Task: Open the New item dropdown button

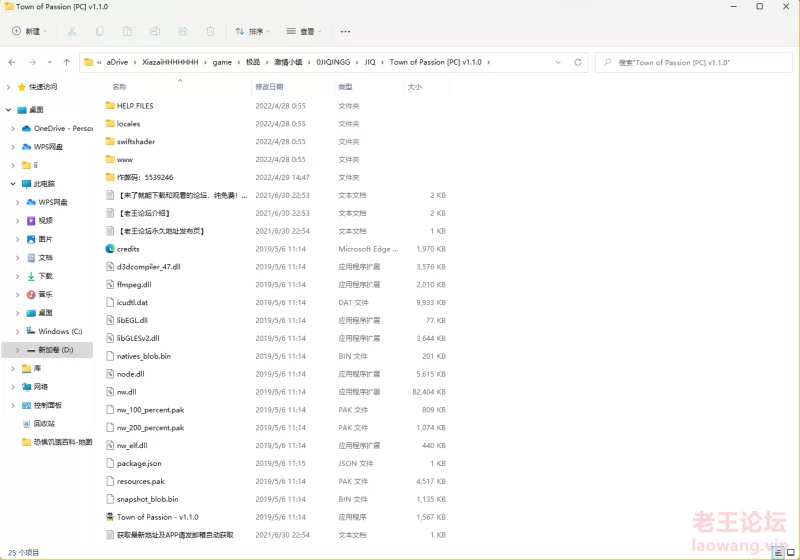Action: (29, 32)
